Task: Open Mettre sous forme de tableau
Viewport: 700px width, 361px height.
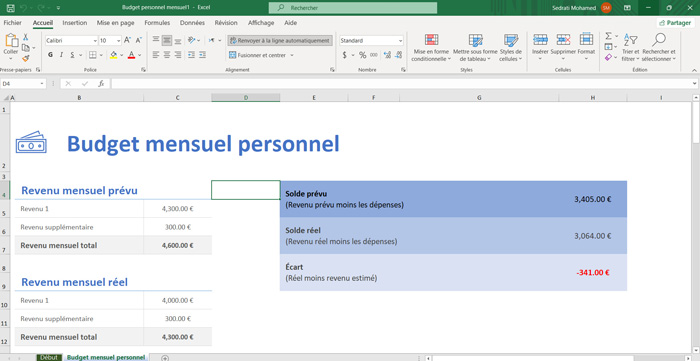Action: coord(475,48)
